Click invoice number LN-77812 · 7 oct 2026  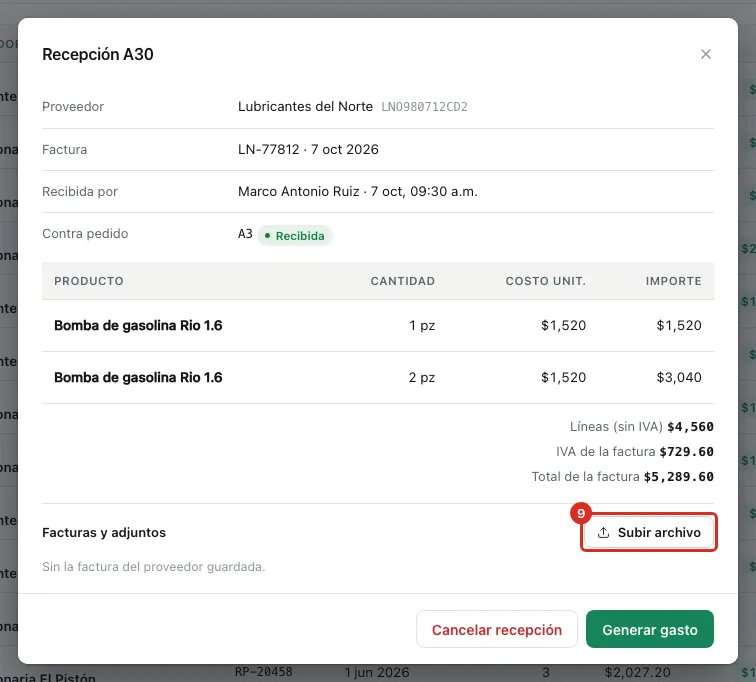308,149
